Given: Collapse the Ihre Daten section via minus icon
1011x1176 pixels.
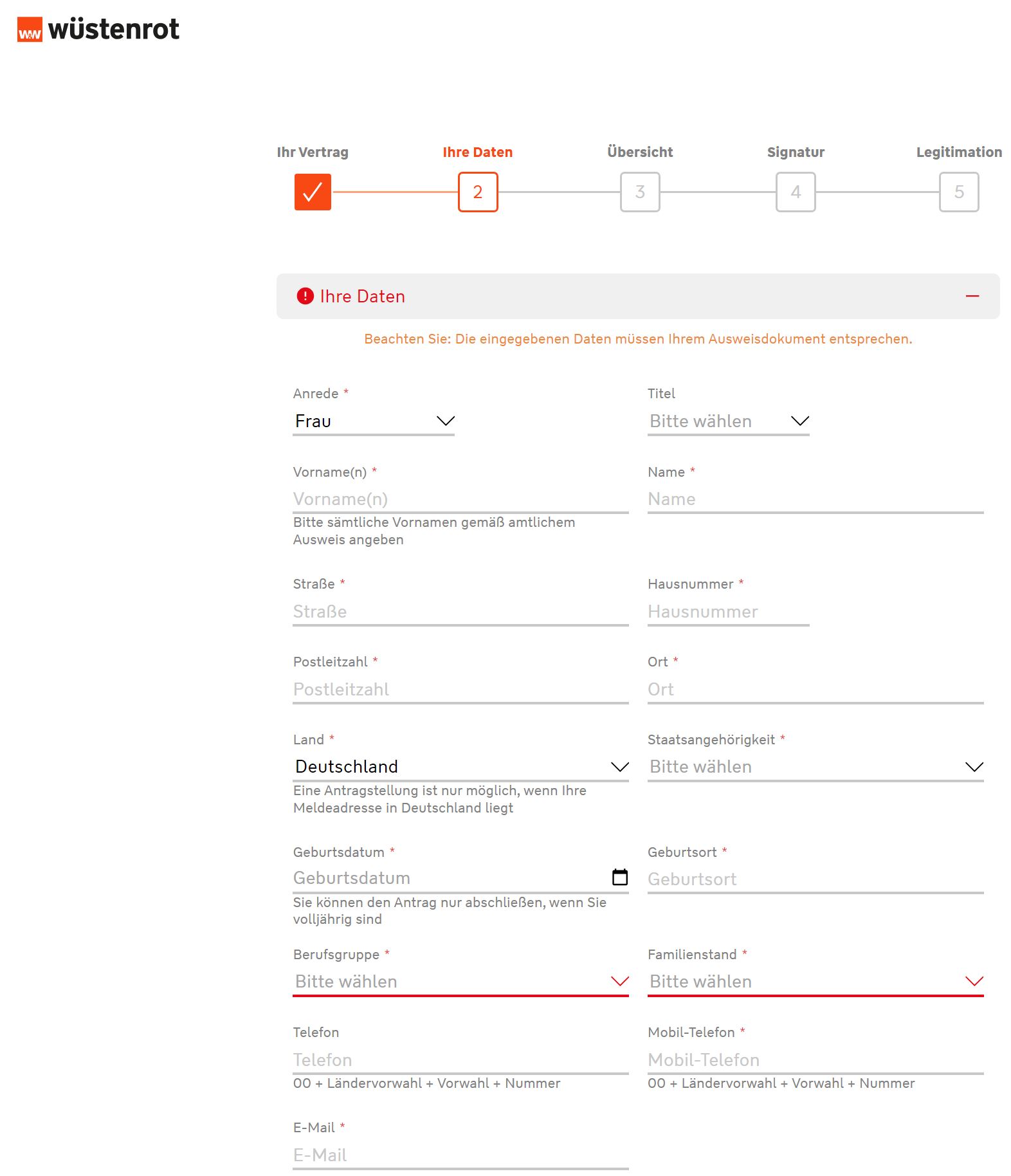Looking at the screenshot, I should pyautogui.click(x=972, y=296).
